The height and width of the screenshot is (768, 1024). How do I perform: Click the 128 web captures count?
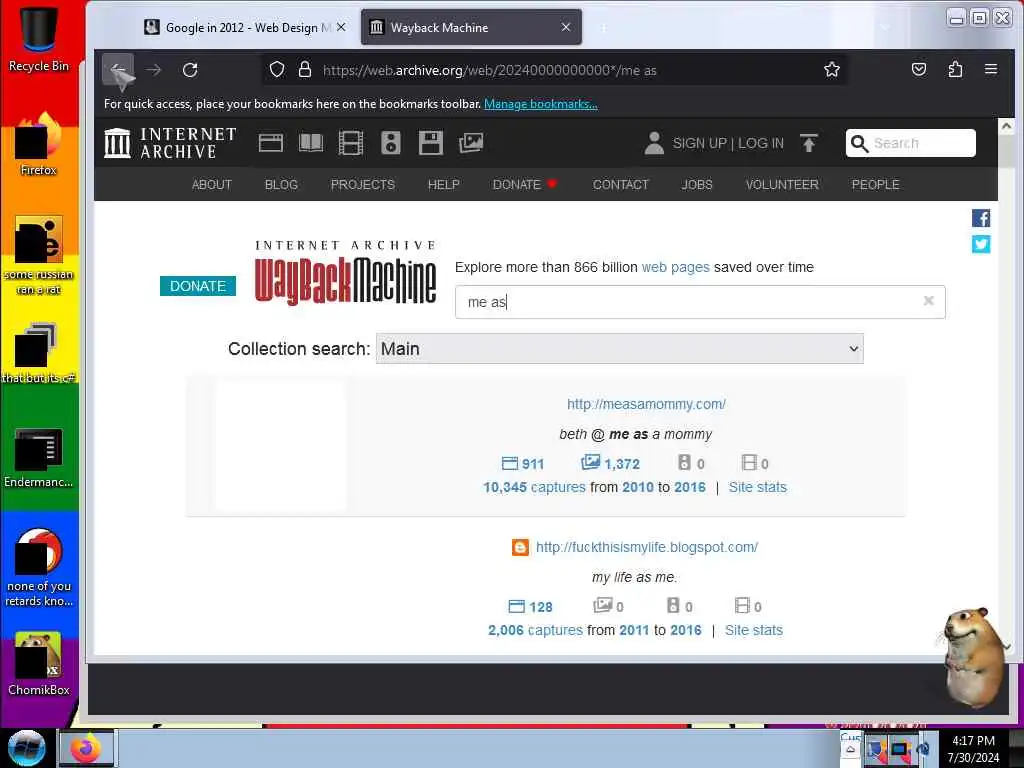(530, 607)
